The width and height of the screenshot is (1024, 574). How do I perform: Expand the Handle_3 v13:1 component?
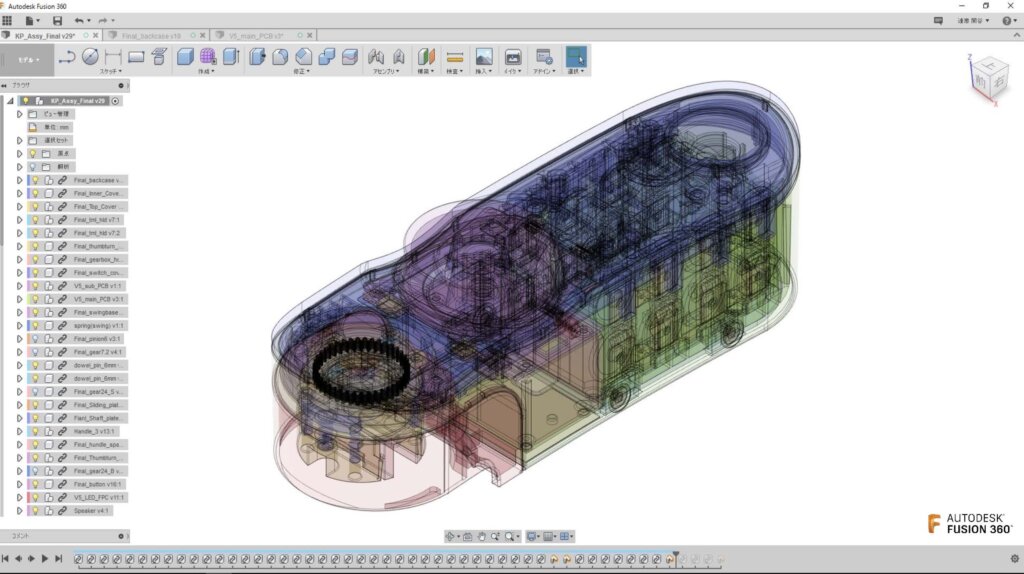(x=20, y=431)
